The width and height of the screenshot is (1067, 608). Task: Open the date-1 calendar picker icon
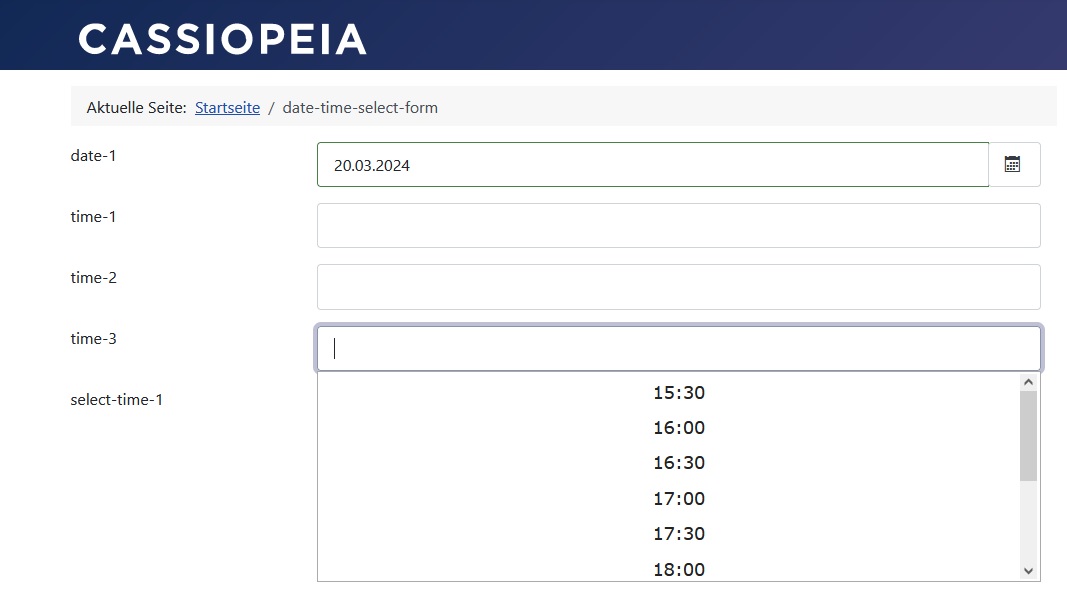1013,165
